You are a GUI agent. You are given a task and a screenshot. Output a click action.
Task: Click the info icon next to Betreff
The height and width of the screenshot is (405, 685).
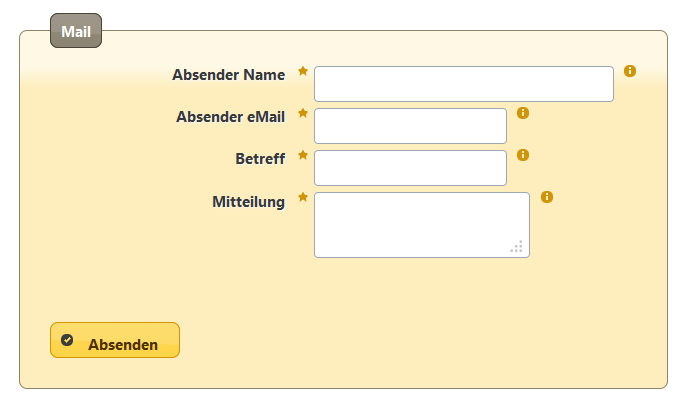(x=523, y=155)
